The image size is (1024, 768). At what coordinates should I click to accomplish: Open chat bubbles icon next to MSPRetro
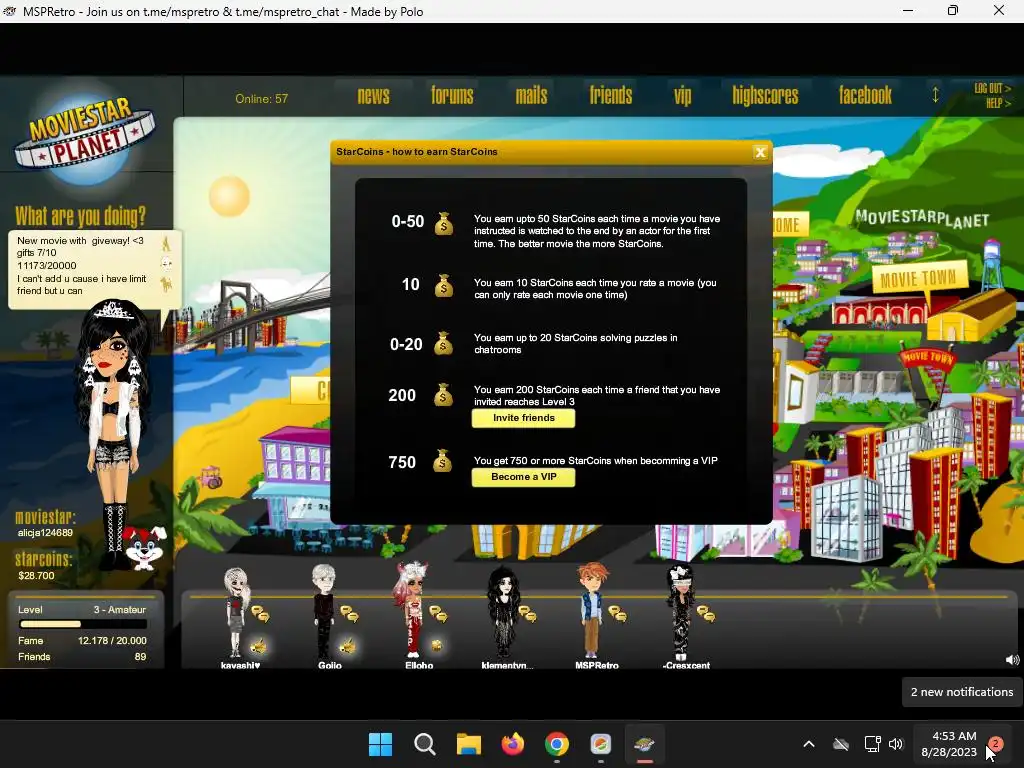617,614
